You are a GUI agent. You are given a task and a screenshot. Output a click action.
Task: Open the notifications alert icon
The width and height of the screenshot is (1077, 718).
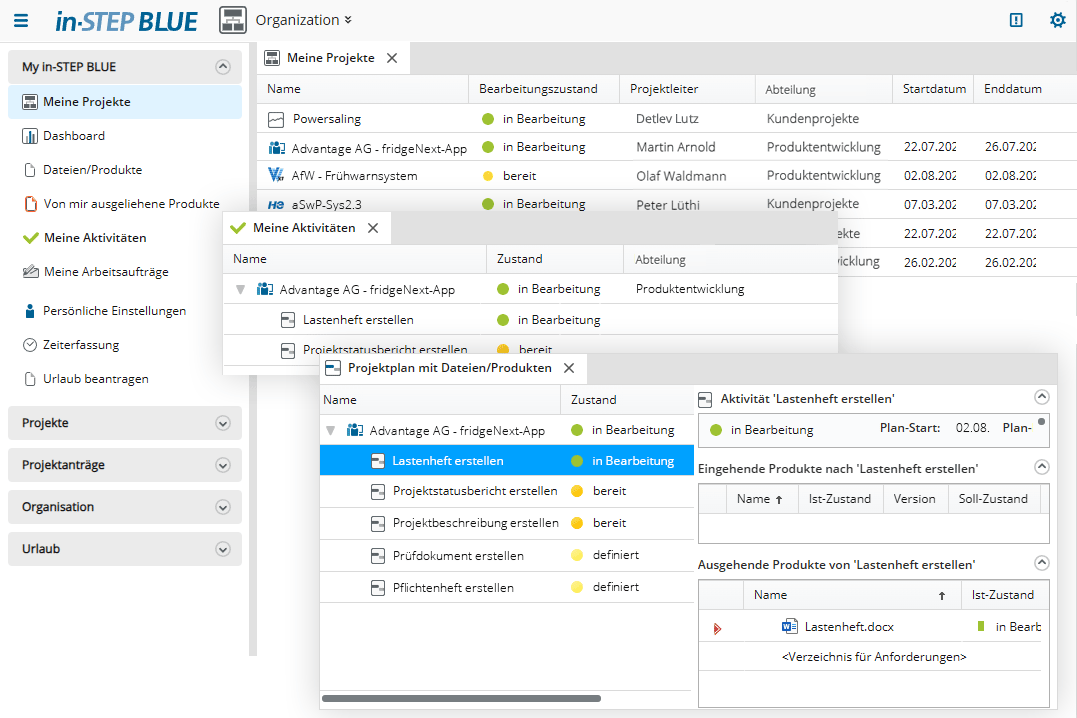pos(1016,20)
